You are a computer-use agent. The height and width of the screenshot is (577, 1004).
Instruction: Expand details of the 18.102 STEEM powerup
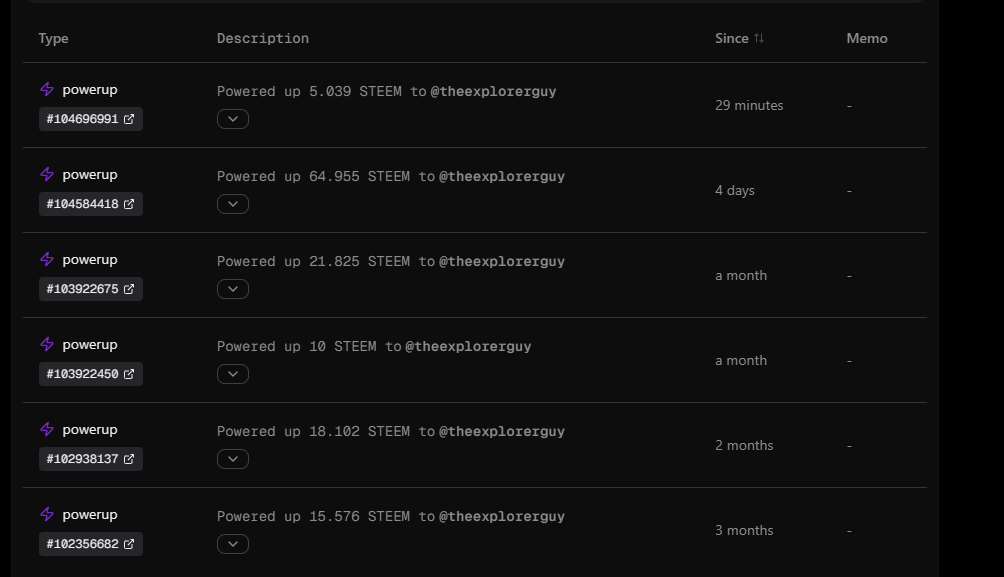point(232,459)
